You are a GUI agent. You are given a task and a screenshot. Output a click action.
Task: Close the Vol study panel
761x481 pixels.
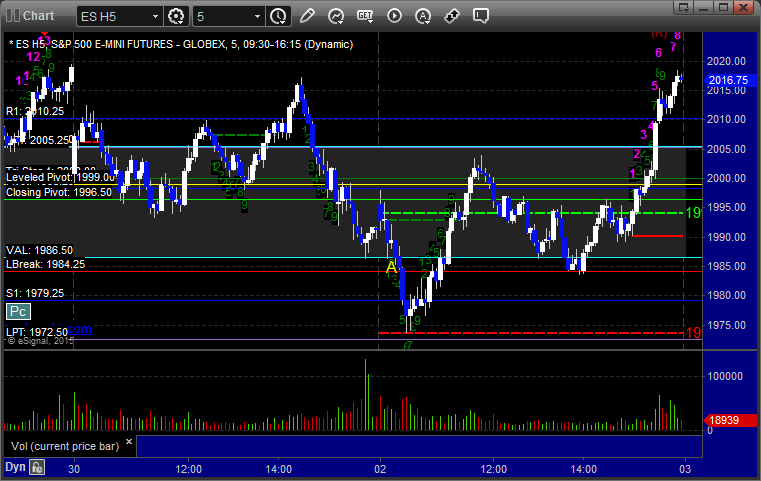(x=129, y=442)
